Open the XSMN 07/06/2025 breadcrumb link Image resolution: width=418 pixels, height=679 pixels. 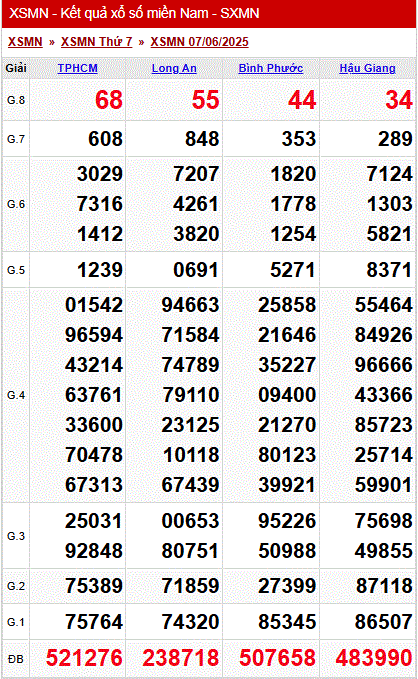click(x=199, y=42)
